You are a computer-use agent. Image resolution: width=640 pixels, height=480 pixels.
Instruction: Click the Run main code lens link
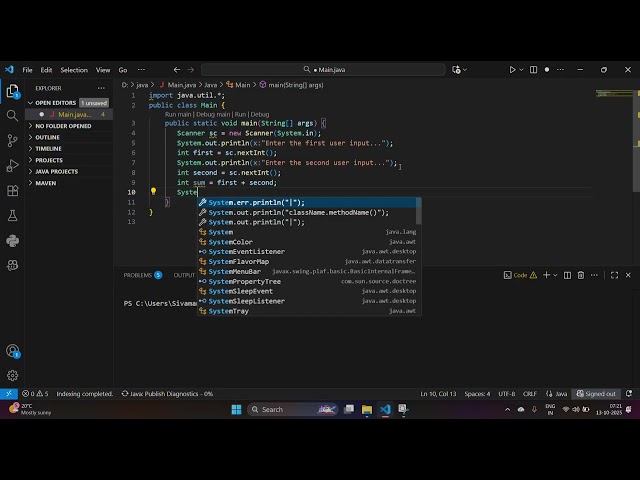tap(178, 114)
